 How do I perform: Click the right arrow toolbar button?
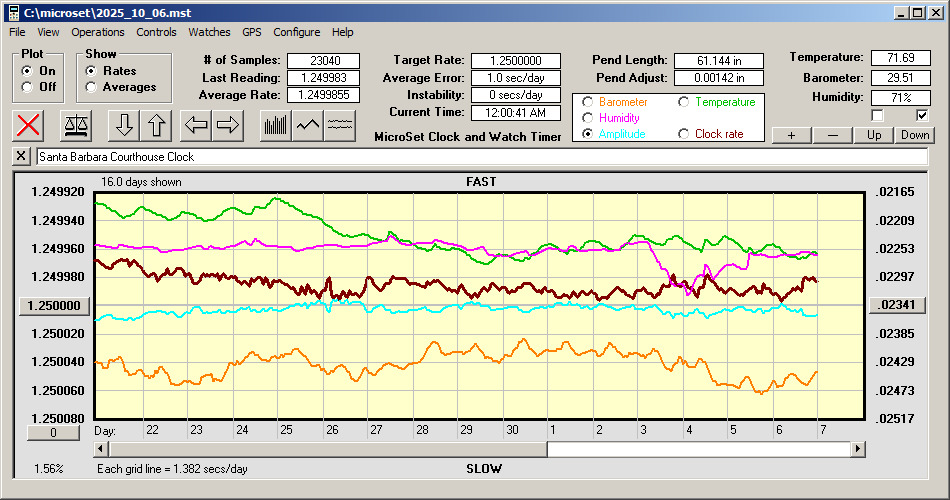[228, 125]
